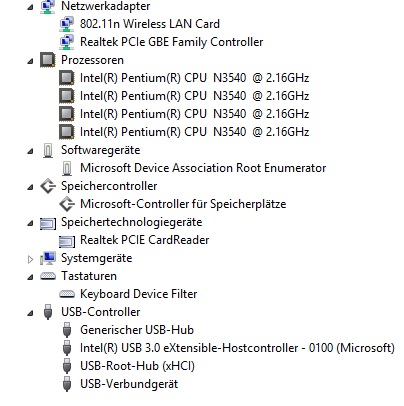
Task: Click the Speichertechnologiegeräte category icon
Action: 48,223
